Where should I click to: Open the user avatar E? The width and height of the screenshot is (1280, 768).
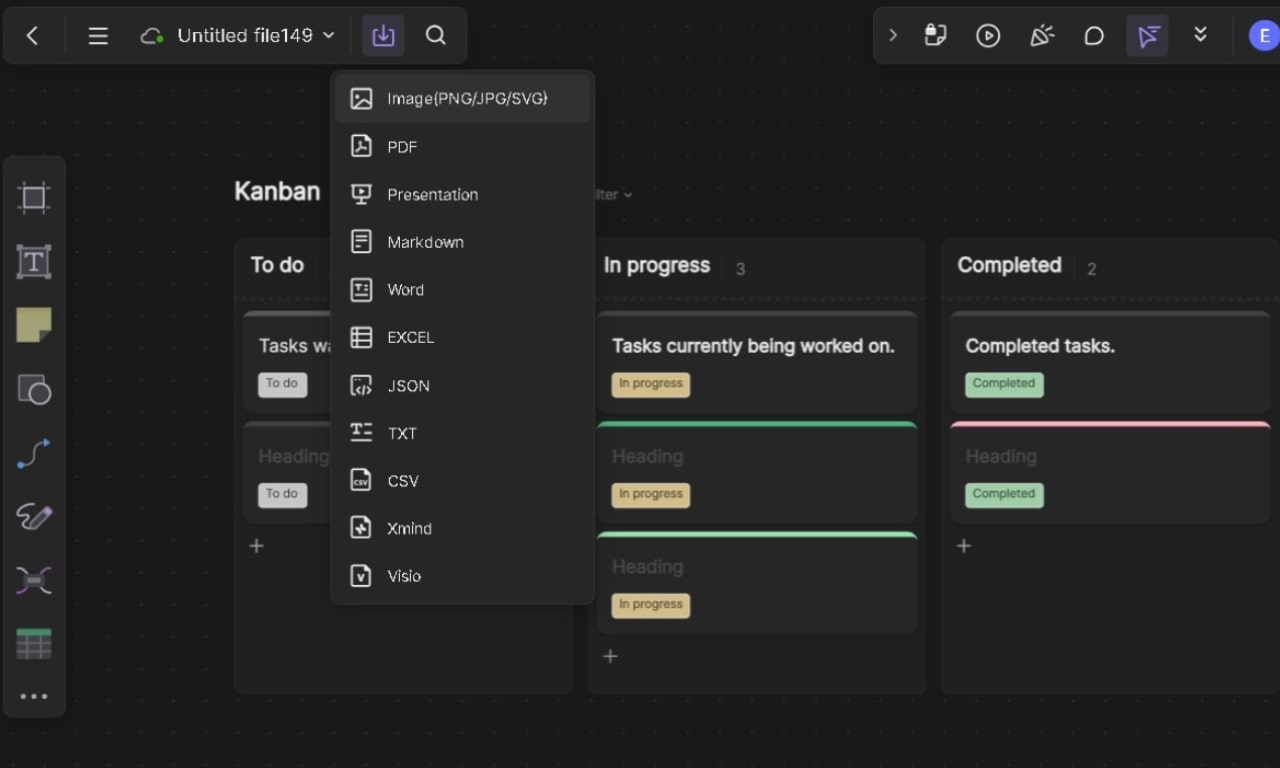click(1264, 36)
